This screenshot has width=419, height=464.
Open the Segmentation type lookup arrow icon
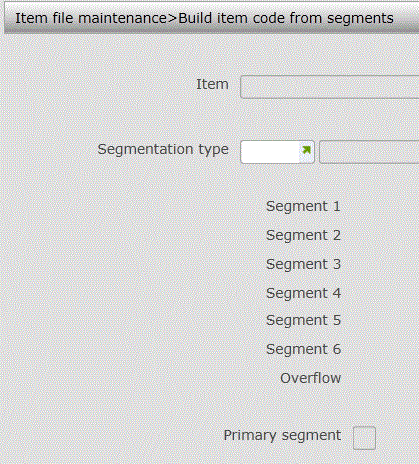306,150
